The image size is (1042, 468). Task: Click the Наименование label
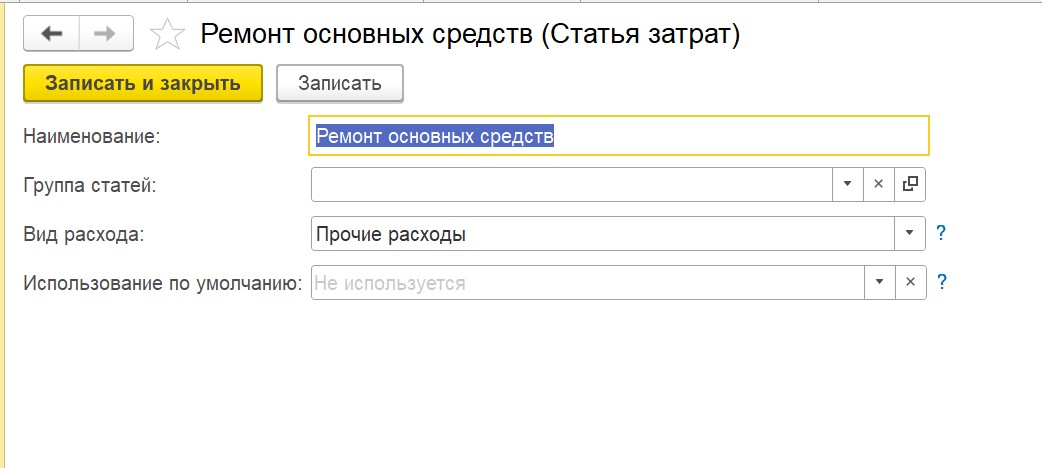(92, 136)
